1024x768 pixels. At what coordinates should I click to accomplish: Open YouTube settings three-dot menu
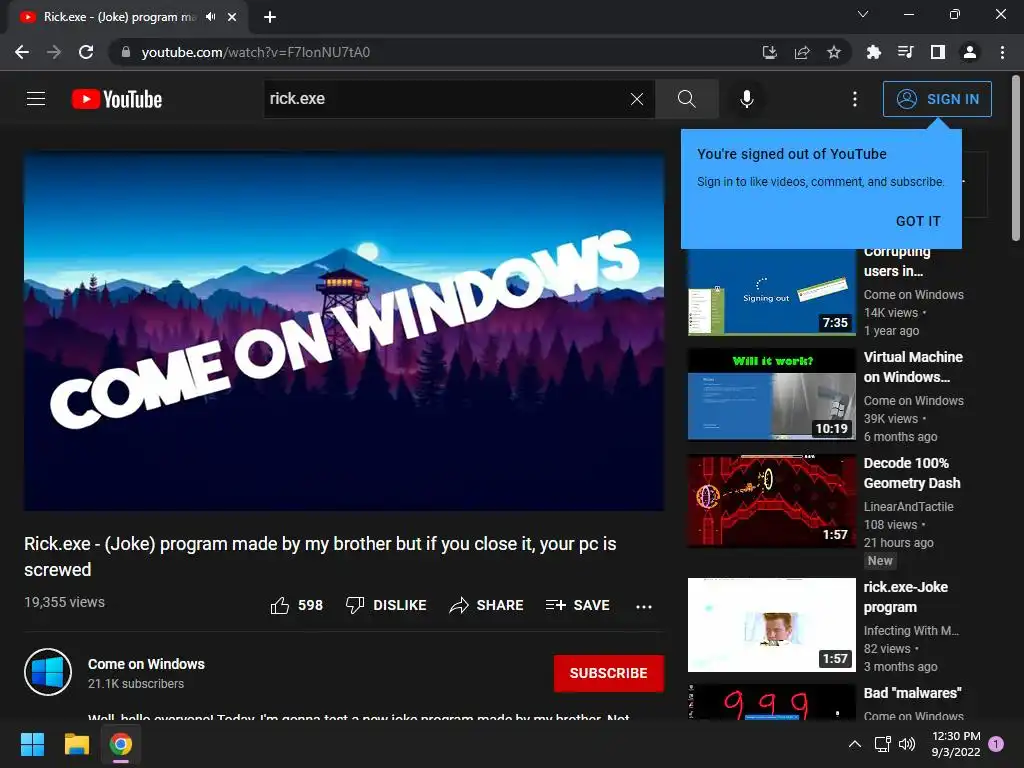tap(855, 99)
